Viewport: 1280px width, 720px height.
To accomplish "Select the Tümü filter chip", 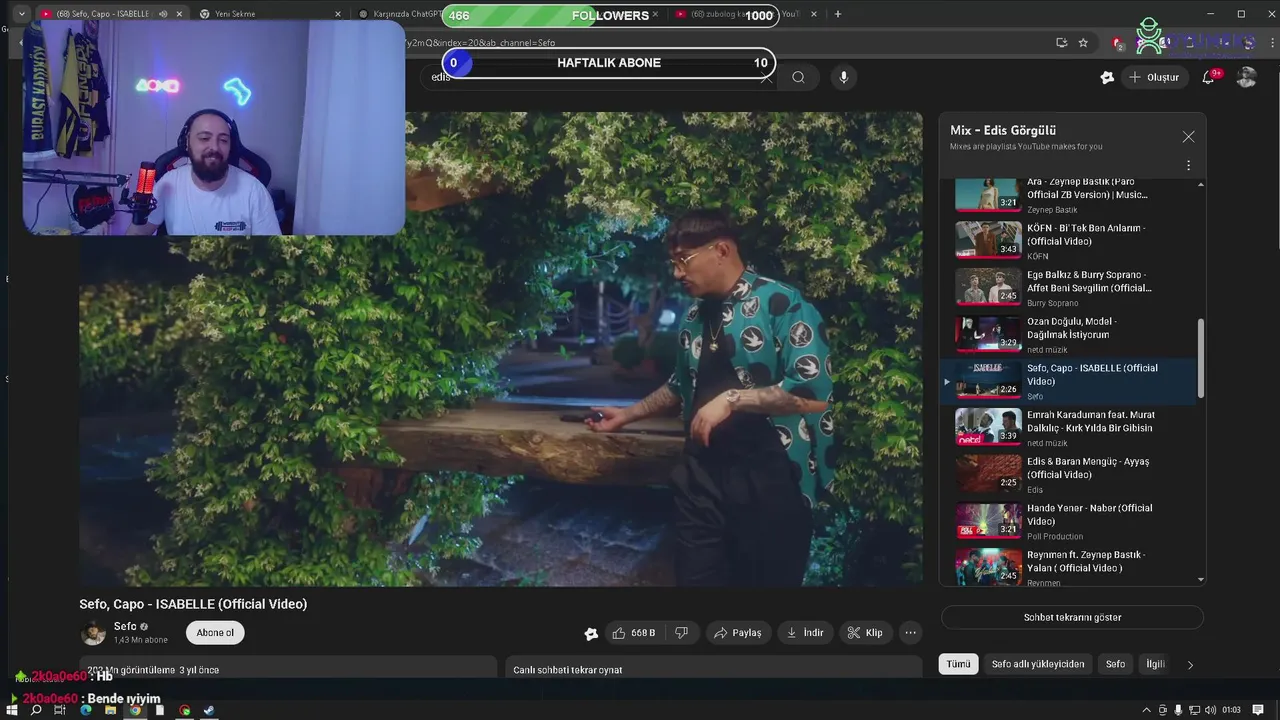I will pyautogui.click(x=958, y=664).
